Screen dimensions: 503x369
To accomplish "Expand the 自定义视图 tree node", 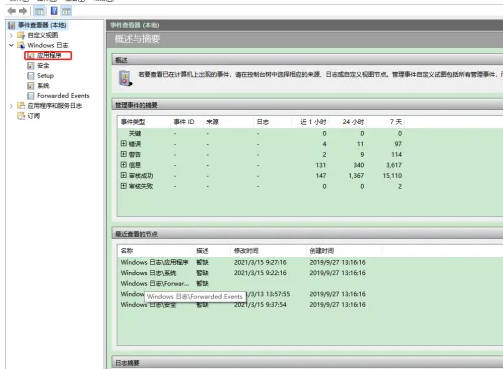I will coord(11,35).
